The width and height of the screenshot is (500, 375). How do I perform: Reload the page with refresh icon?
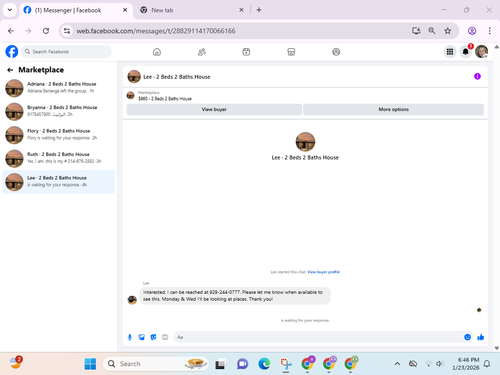tap(46, 31)
